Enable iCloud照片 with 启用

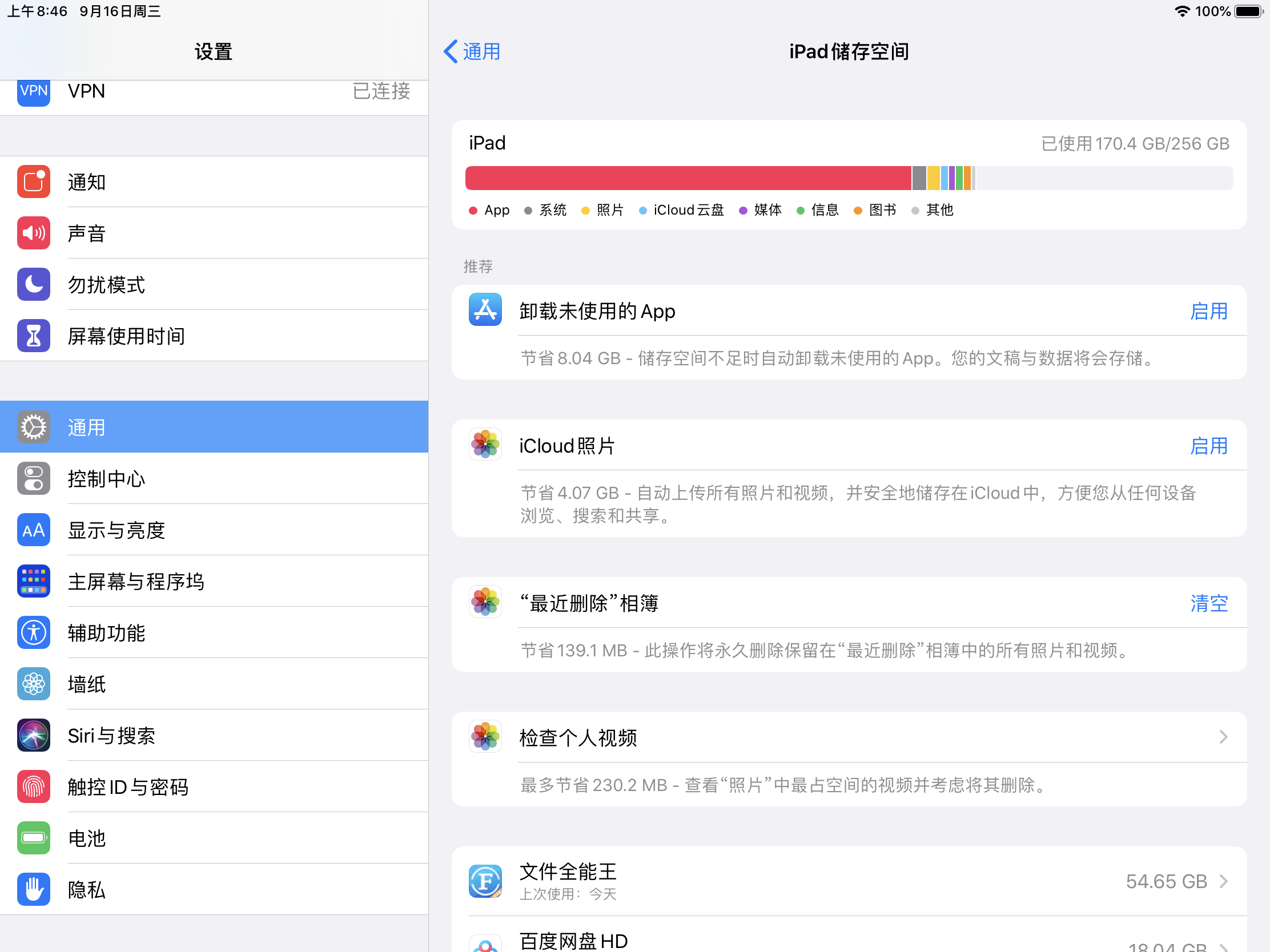click(x=1208, y=446)
